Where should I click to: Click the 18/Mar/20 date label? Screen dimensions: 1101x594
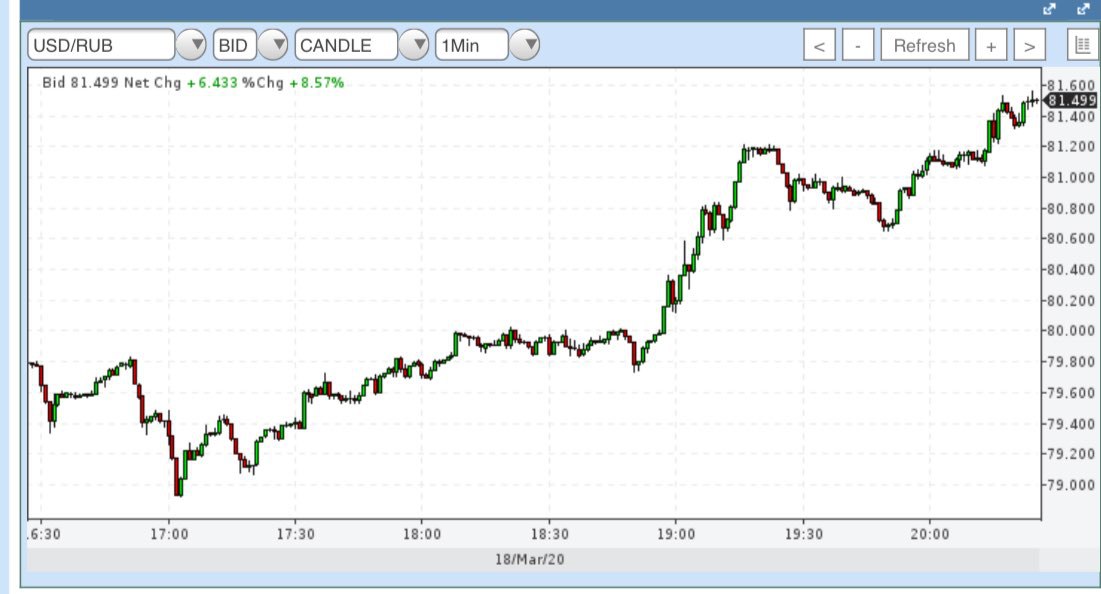point(529,560)
